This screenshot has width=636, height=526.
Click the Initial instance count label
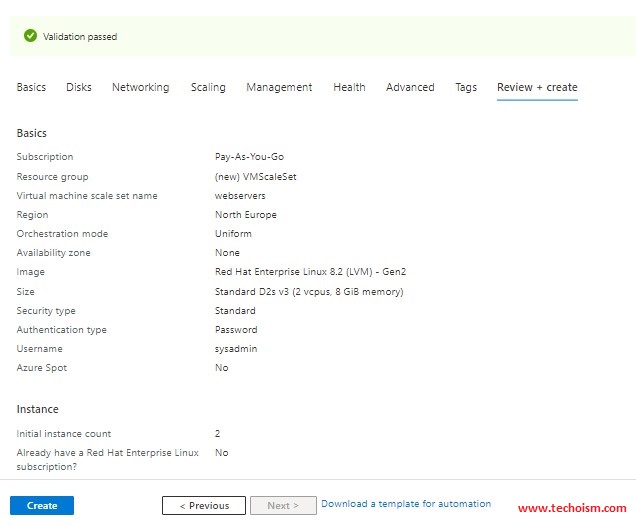64,434
